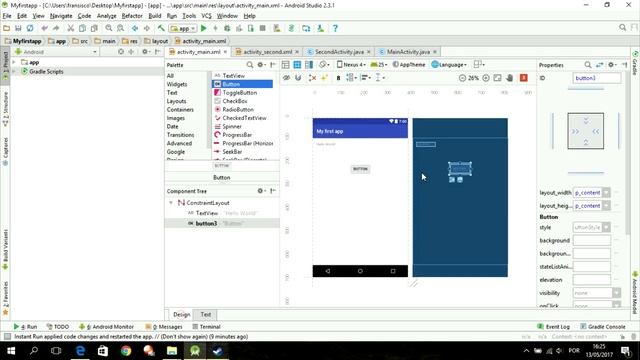
Task: Select Blueprint surface view icon
Action: [297, 64]
